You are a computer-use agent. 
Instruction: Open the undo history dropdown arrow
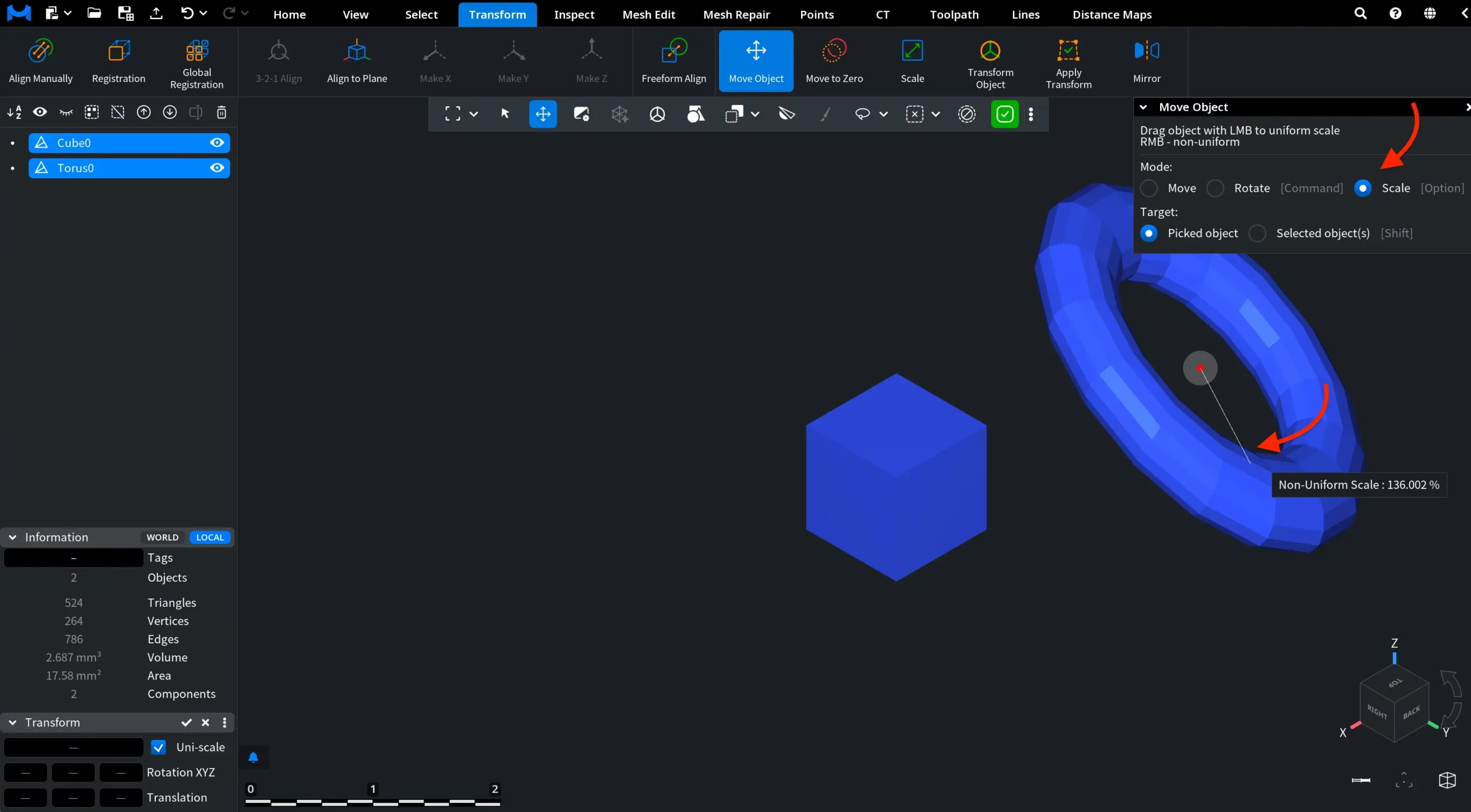tap(203, 13)
